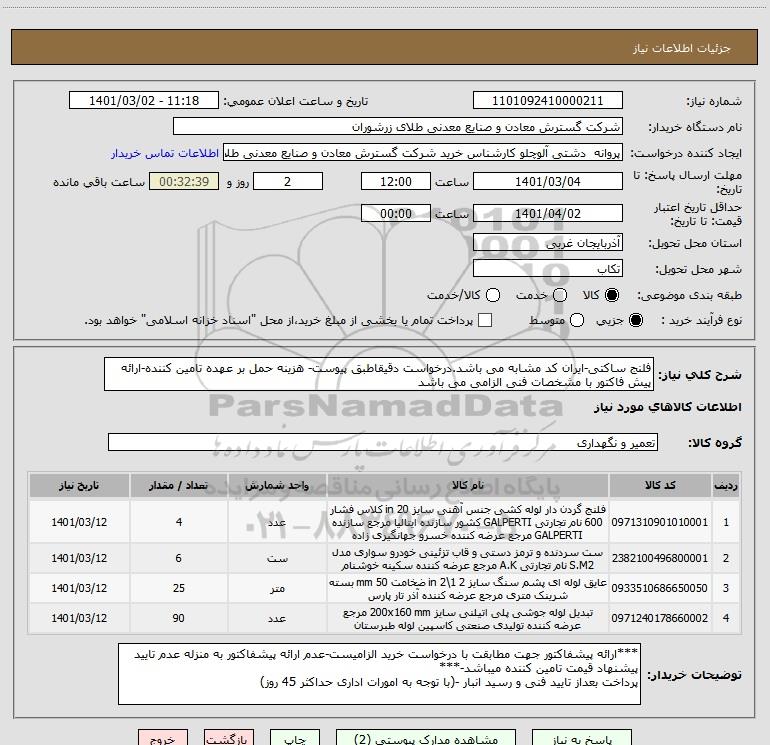770x745 pixels.
Task: Click the delivery city field تکاب
Action: point(548,269)
